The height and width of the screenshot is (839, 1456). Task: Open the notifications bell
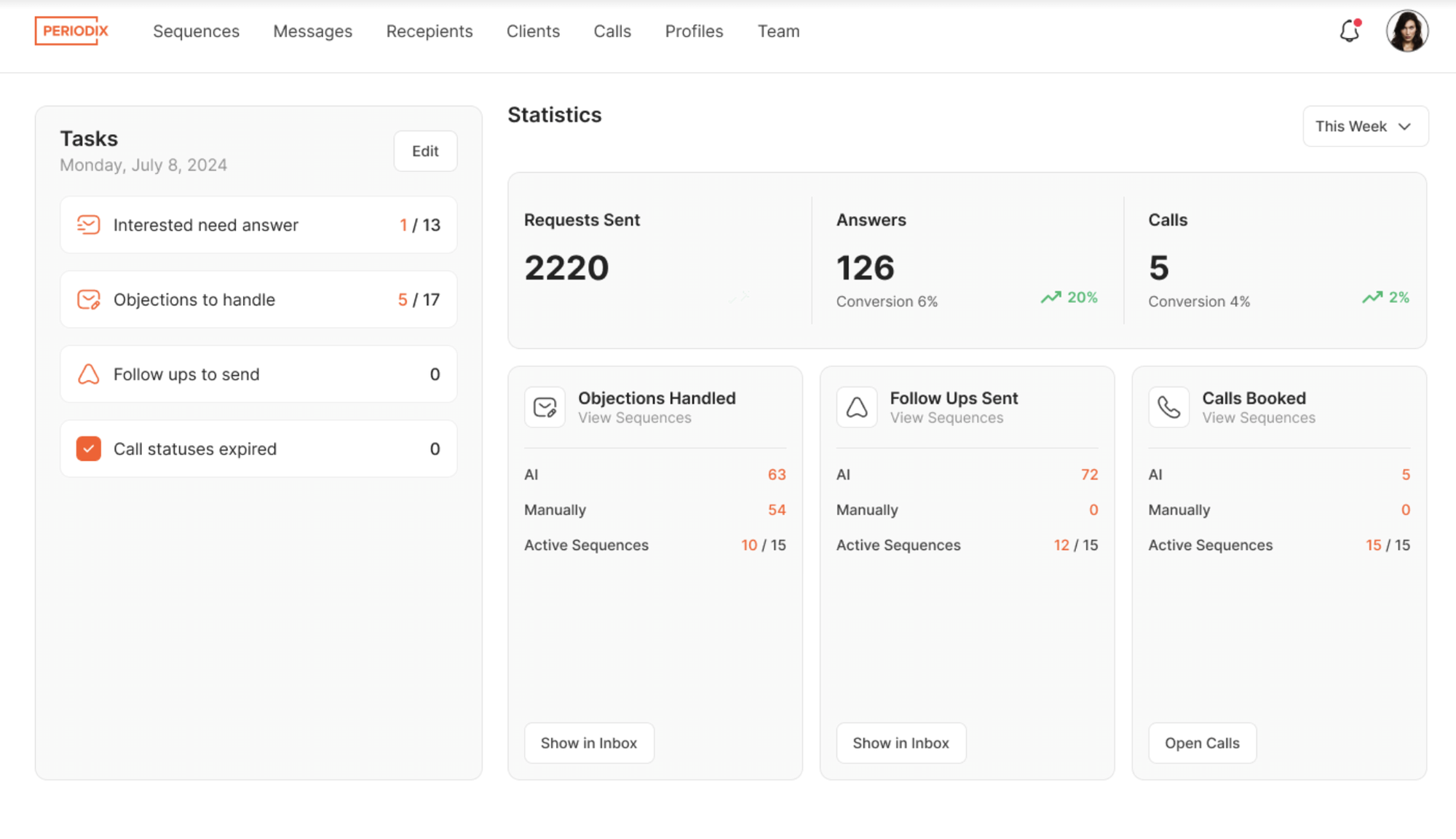point(1349,31)
